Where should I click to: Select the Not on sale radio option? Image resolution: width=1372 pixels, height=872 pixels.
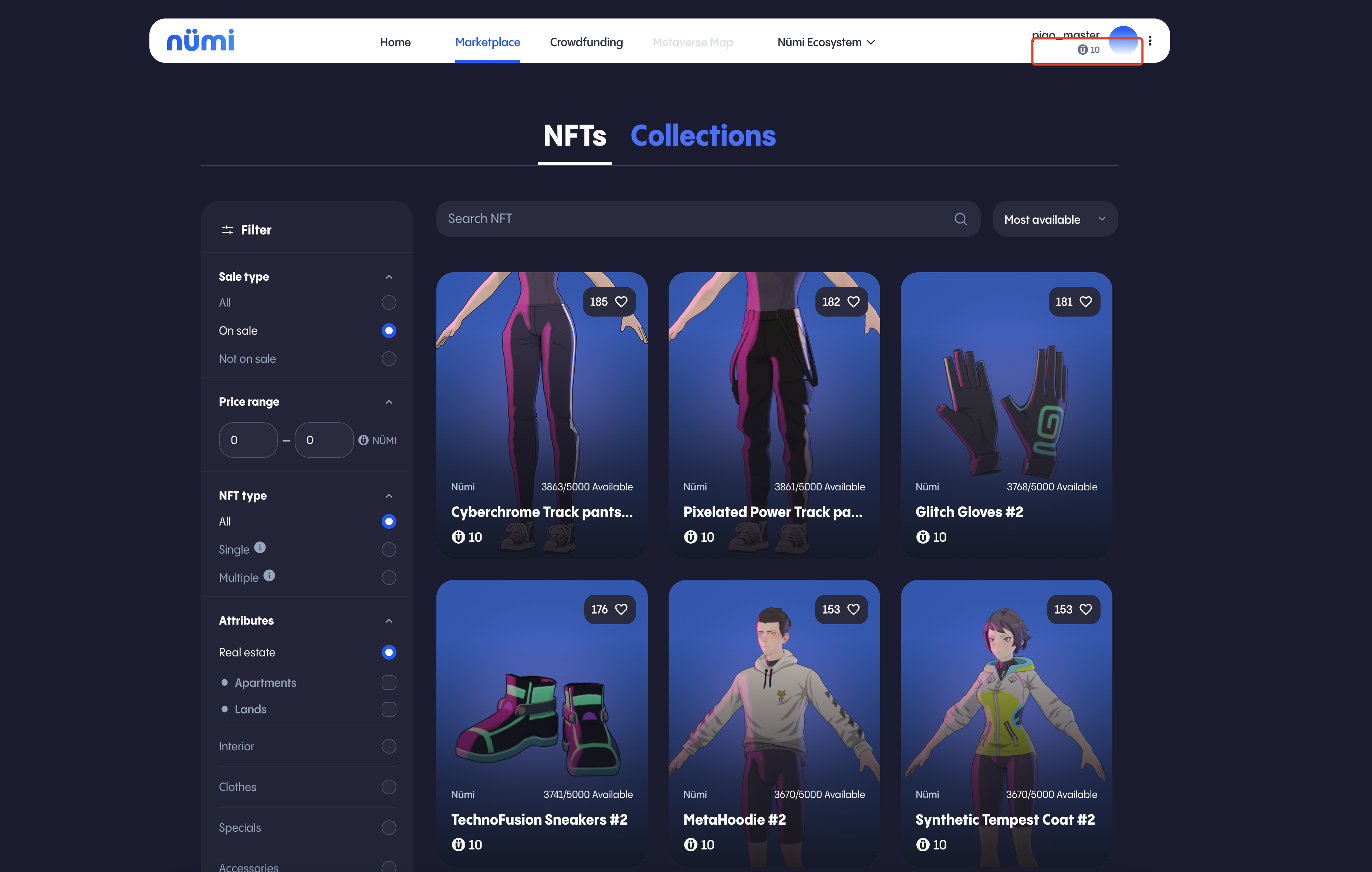tap(389, 358)
